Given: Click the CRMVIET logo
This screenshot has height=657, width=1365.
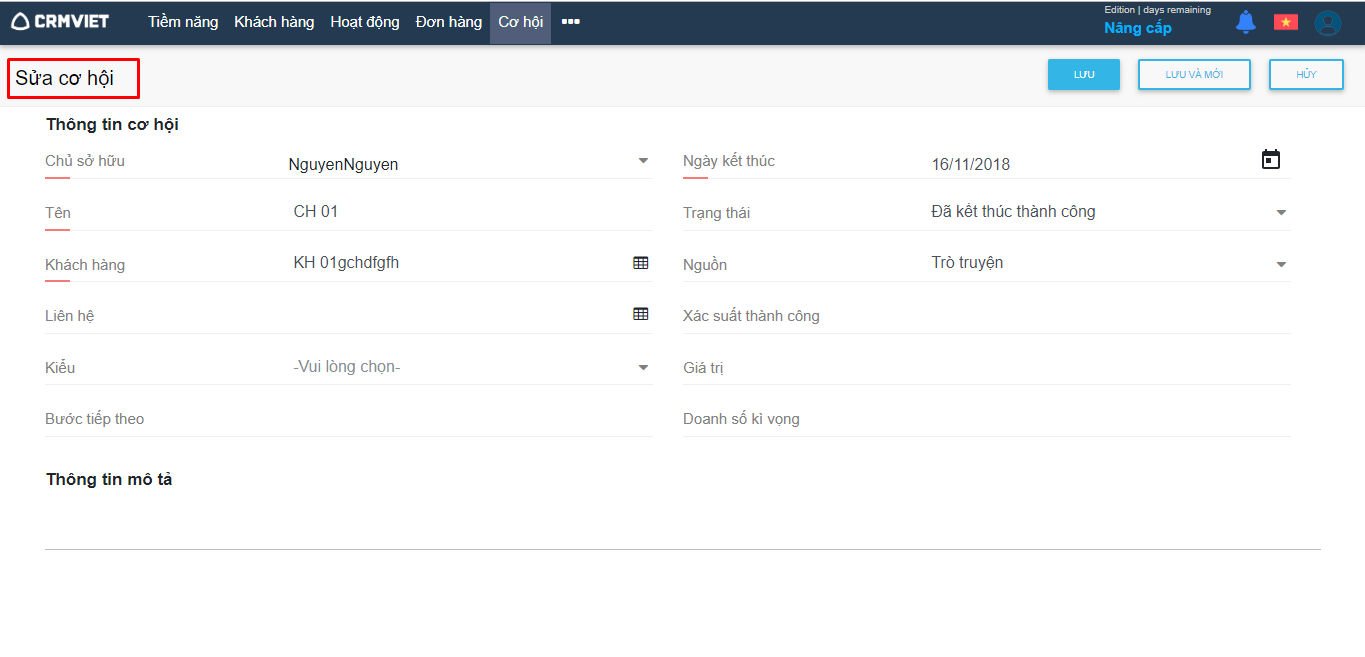Looking at the screenshot, I should (60, 21).
